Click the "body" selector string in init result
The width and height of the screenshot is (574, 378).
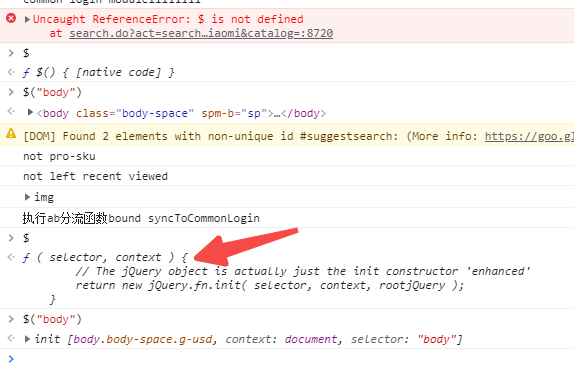point(436,339)
